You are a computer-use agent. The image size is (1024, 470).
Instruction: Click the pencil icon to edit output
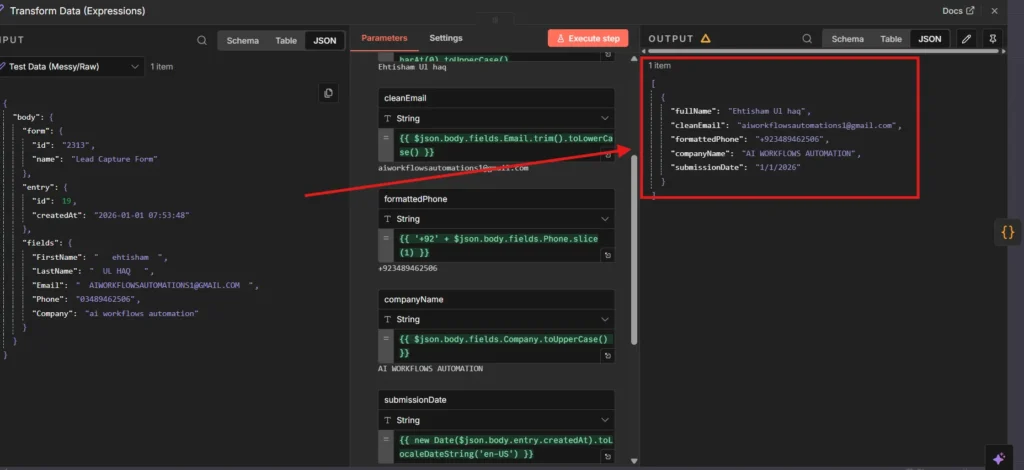click(x=965, y=39)
